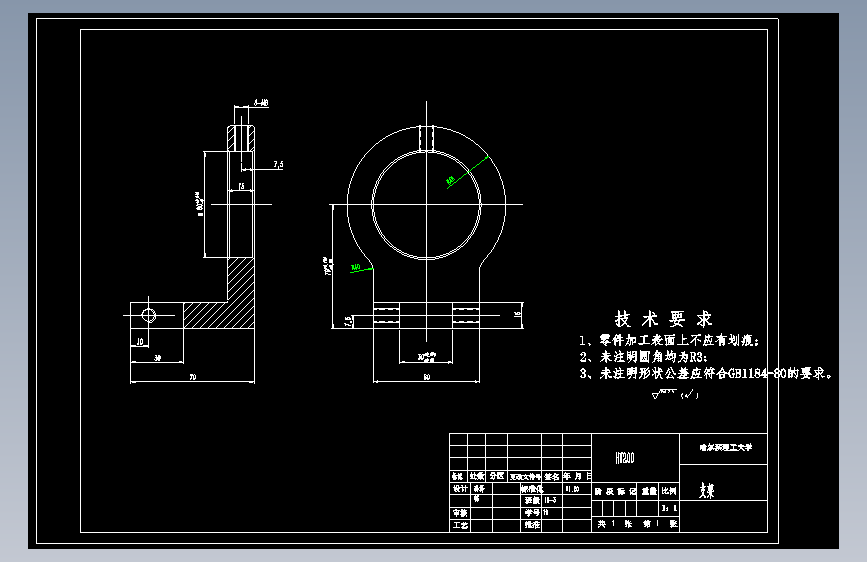Select the 学号 label cell

click(532, 513)
